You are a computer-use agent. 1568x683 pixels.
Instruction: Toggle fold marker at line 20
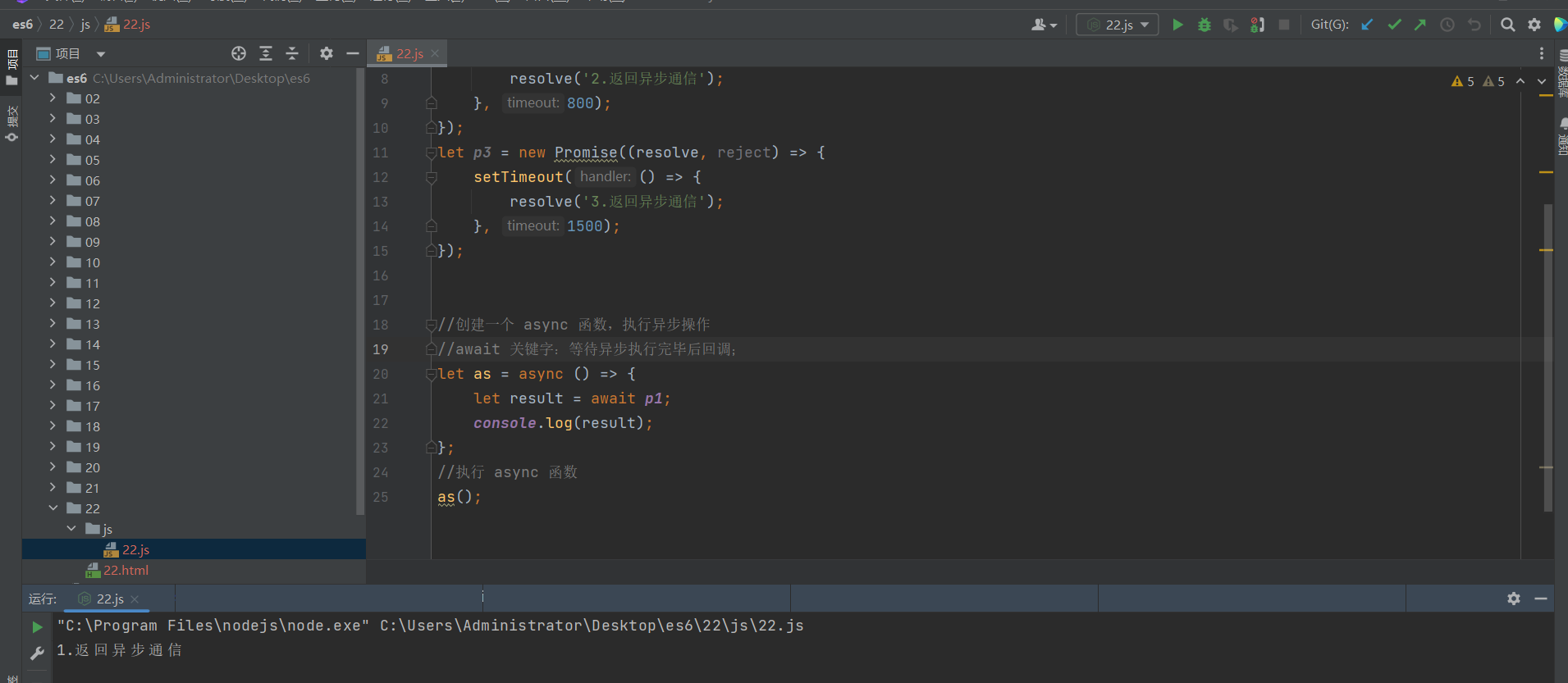(431, 374)
